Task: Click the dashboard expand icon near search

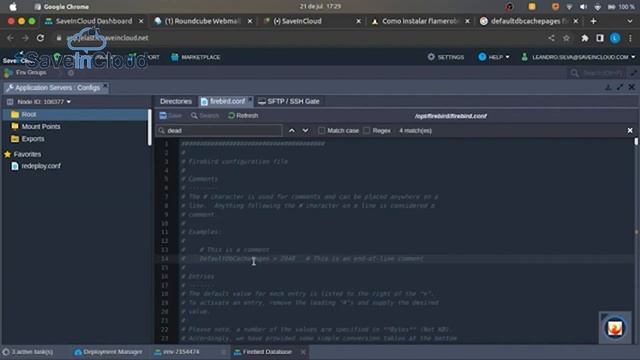Action: [633, 73]
